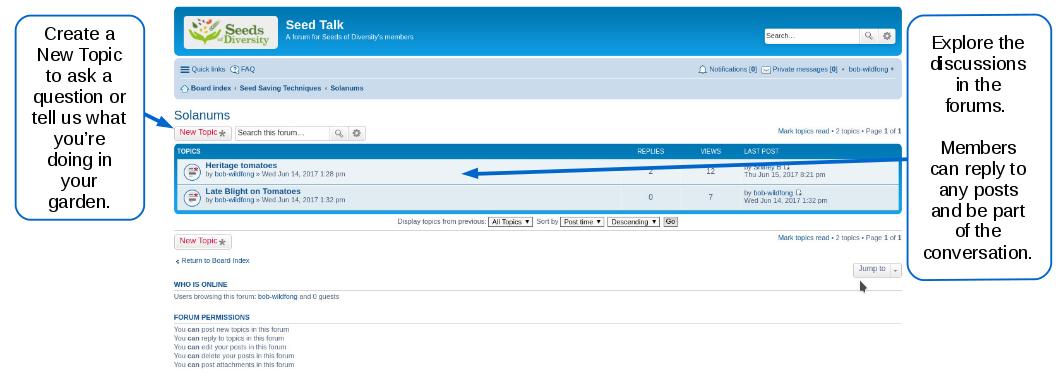Click bob-wildfong author under Late Blight topic

coord(235,200)
